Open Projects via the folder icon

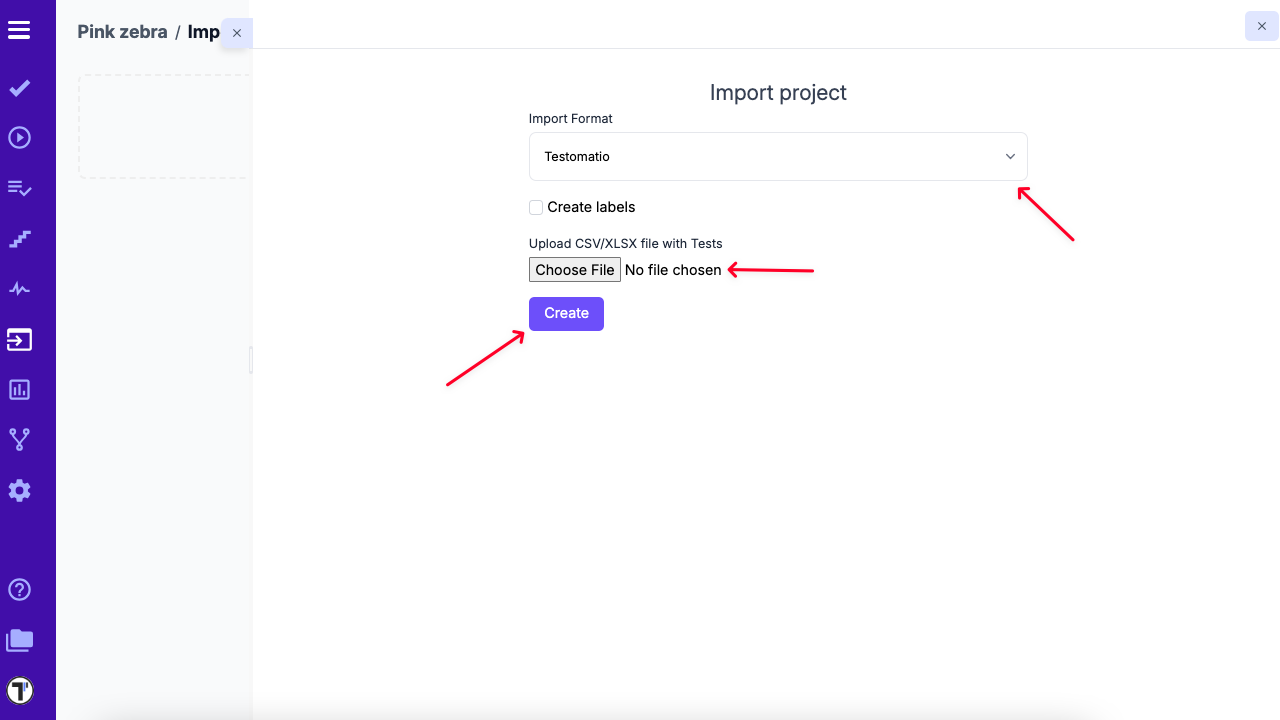click(x=19, y=640)
